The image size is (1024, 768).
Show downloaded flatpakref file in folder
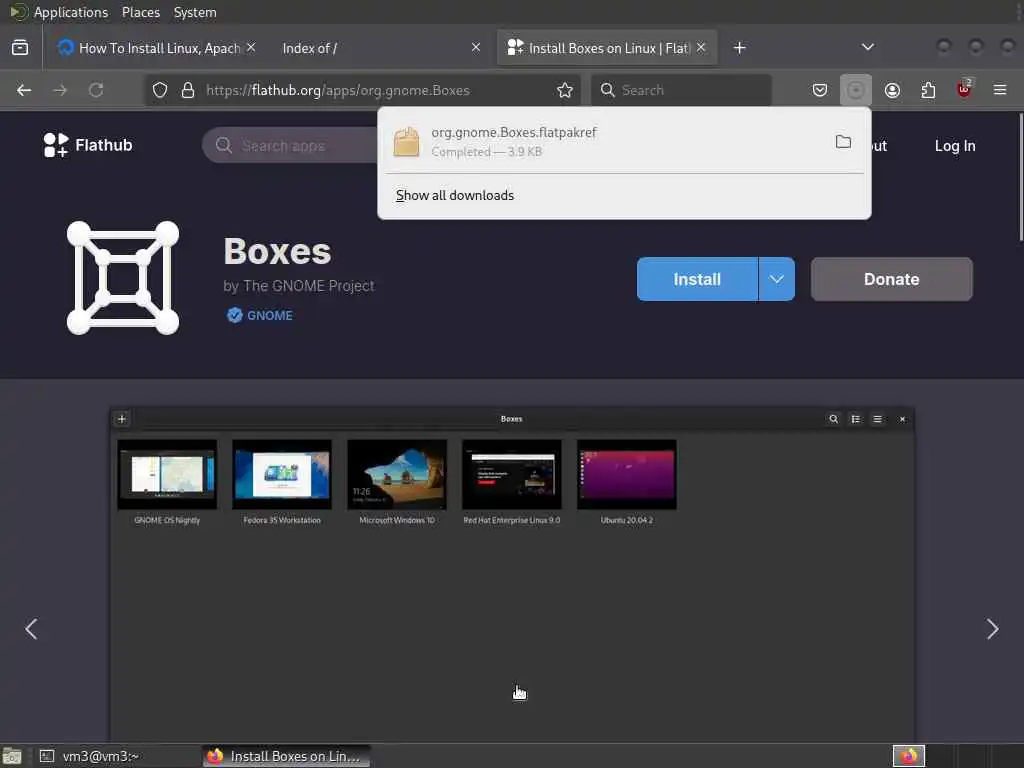843,142
